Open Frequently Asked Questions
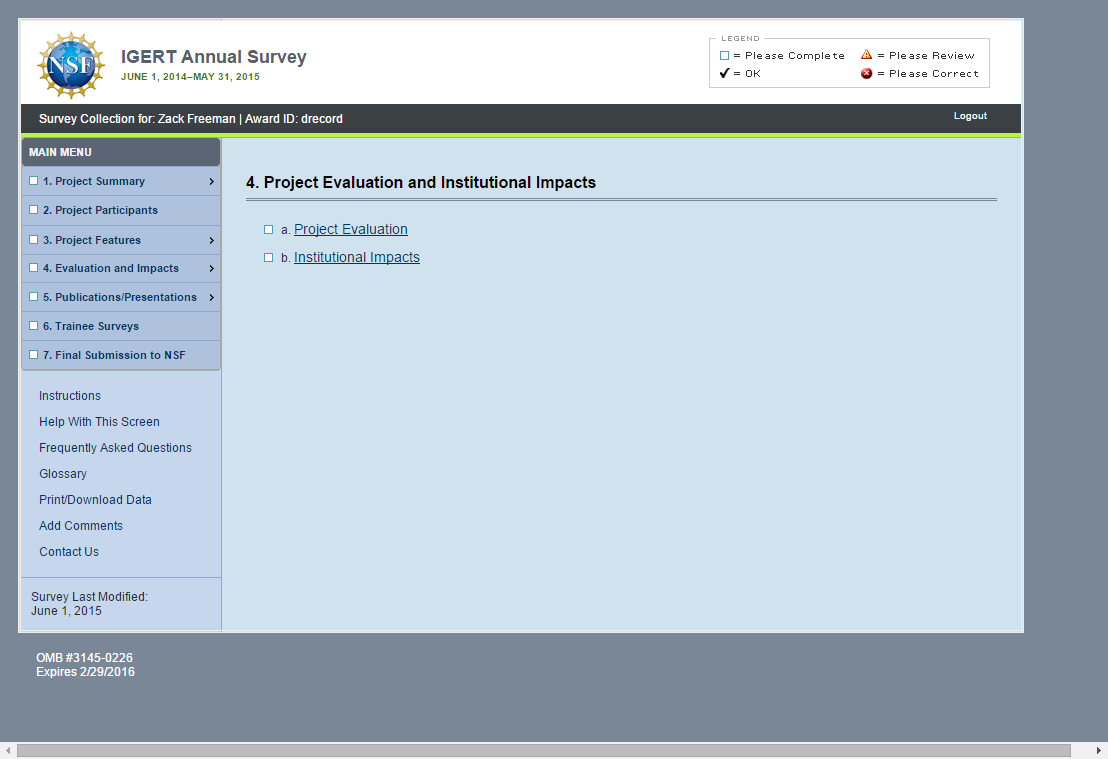The height and width of the screenshot is (759, 1108). click(115, 448)
